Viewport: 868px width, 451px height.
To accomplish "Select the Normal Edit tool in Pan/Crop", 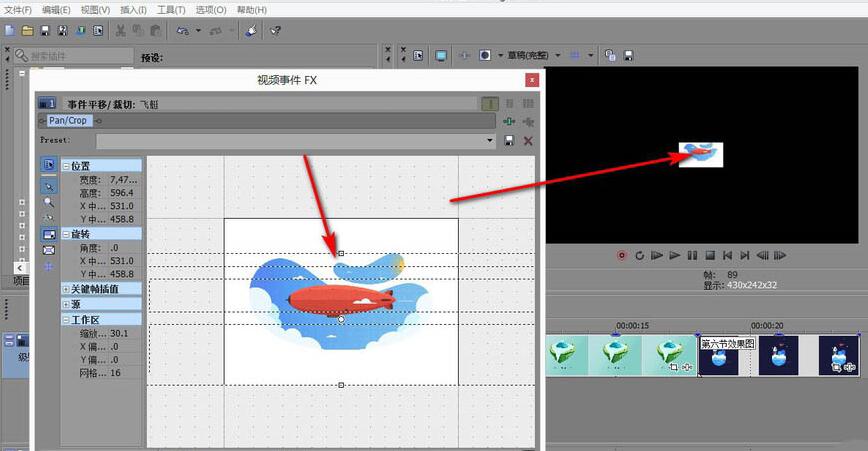I will point(49,186).
